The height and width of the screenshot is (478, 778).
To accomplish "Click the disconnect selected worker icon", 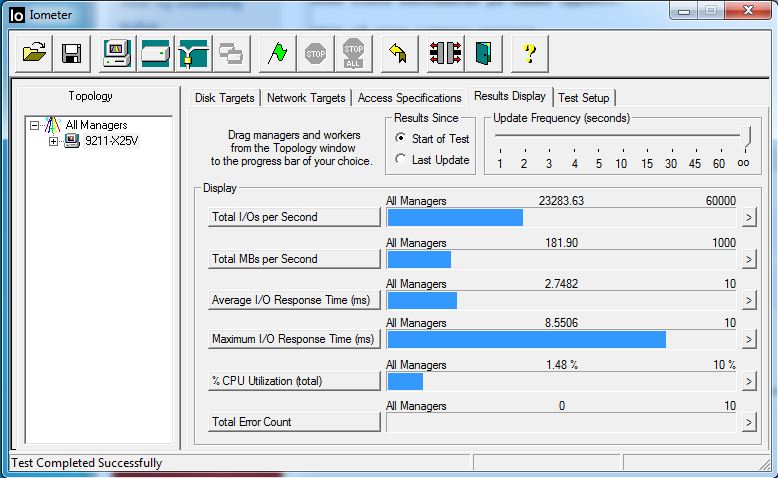I will [446, 53].
